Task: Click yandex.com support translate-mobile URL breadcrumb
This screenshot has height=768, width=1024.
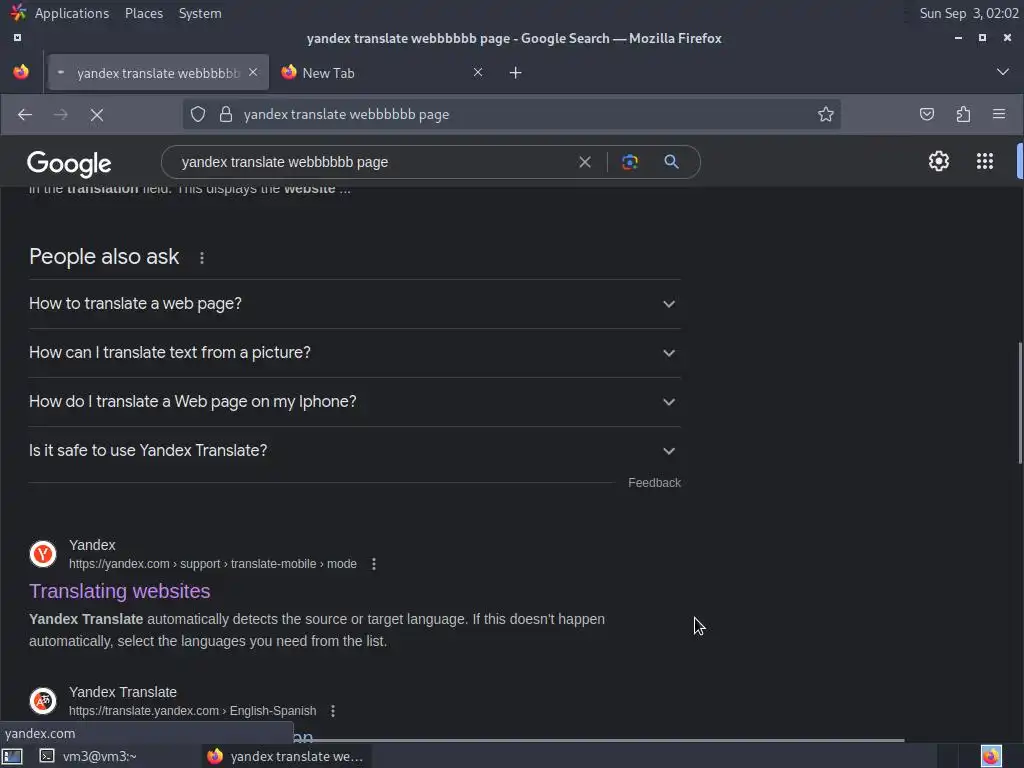Action: click(x=213, y=564)
